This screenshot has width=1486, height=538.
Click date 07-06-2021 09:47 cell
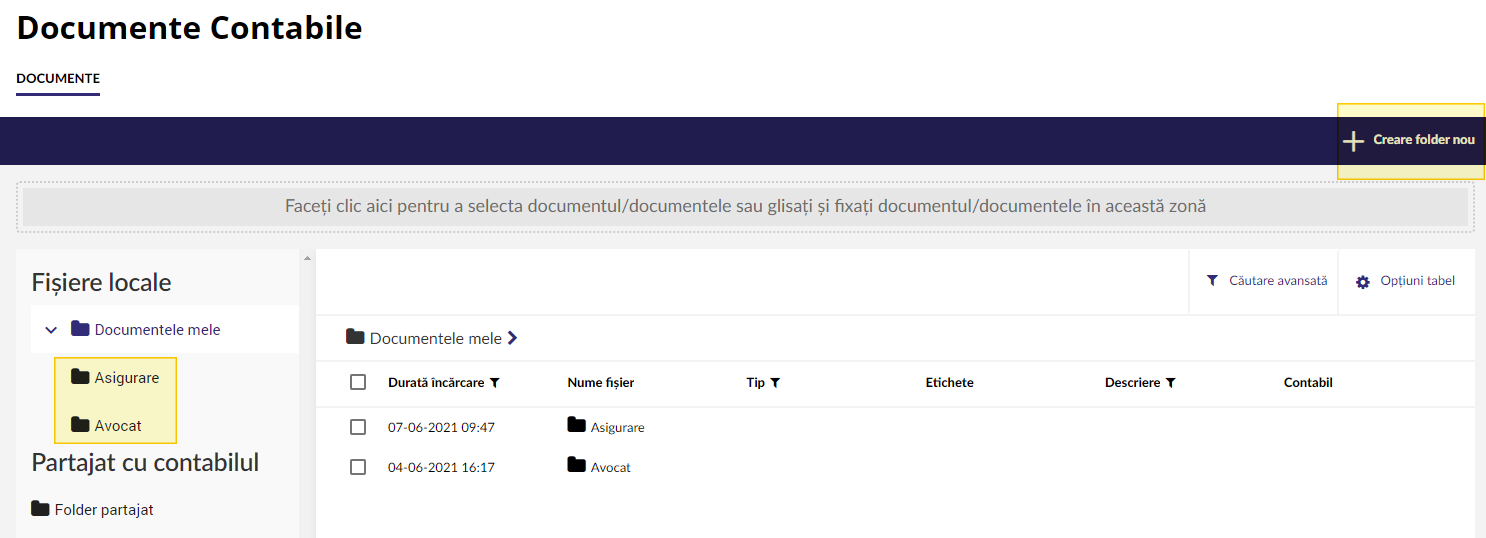(441, 427)
